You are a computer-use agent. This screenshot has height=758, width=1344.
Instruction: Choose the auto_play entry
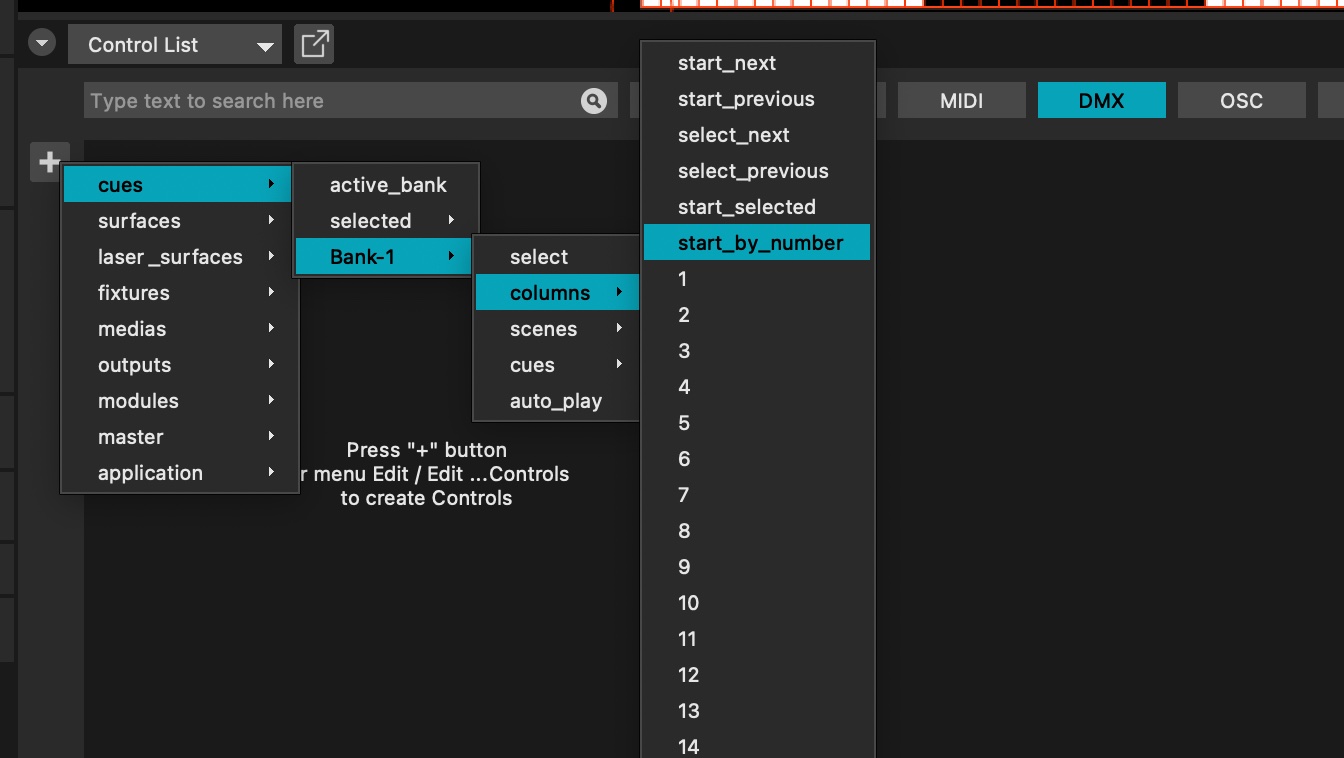pyautogui.click(x=557, y=401)
